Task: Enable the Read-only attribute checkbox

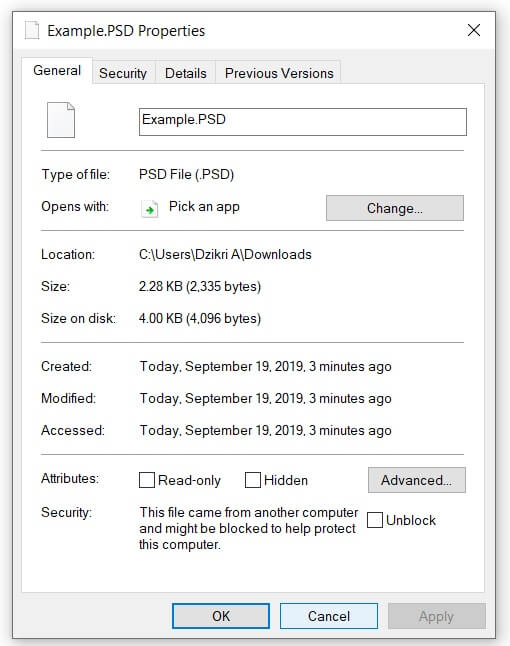Action: tap(147, 480)
